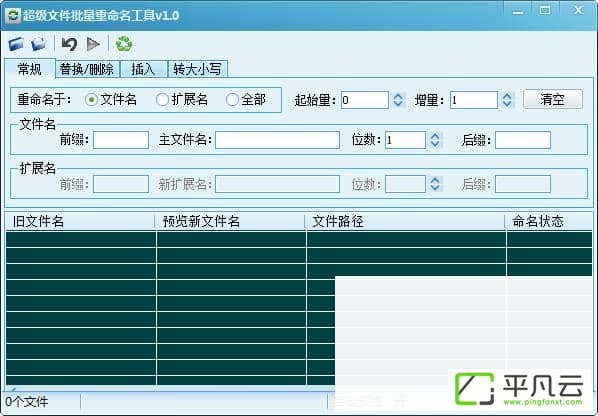598x416 pixels.
Task: Click the add folder icon in toolbar
Action: 39,44
